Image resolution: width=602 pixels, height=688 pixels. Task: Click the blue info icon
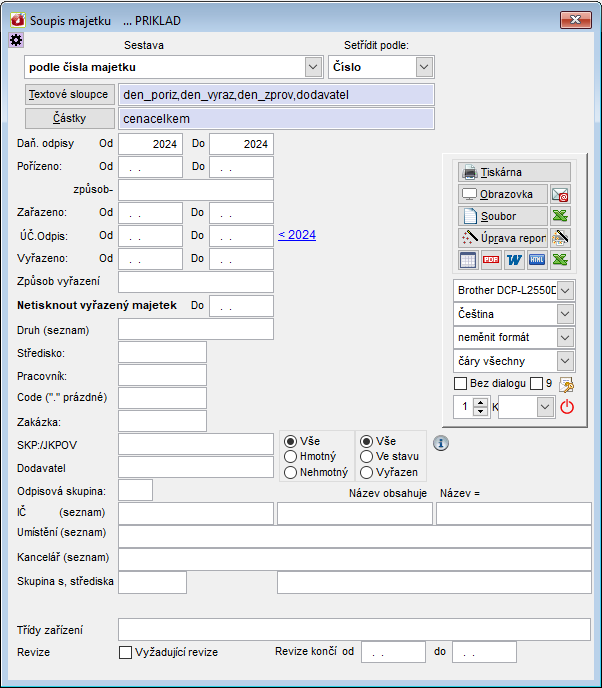441,443
